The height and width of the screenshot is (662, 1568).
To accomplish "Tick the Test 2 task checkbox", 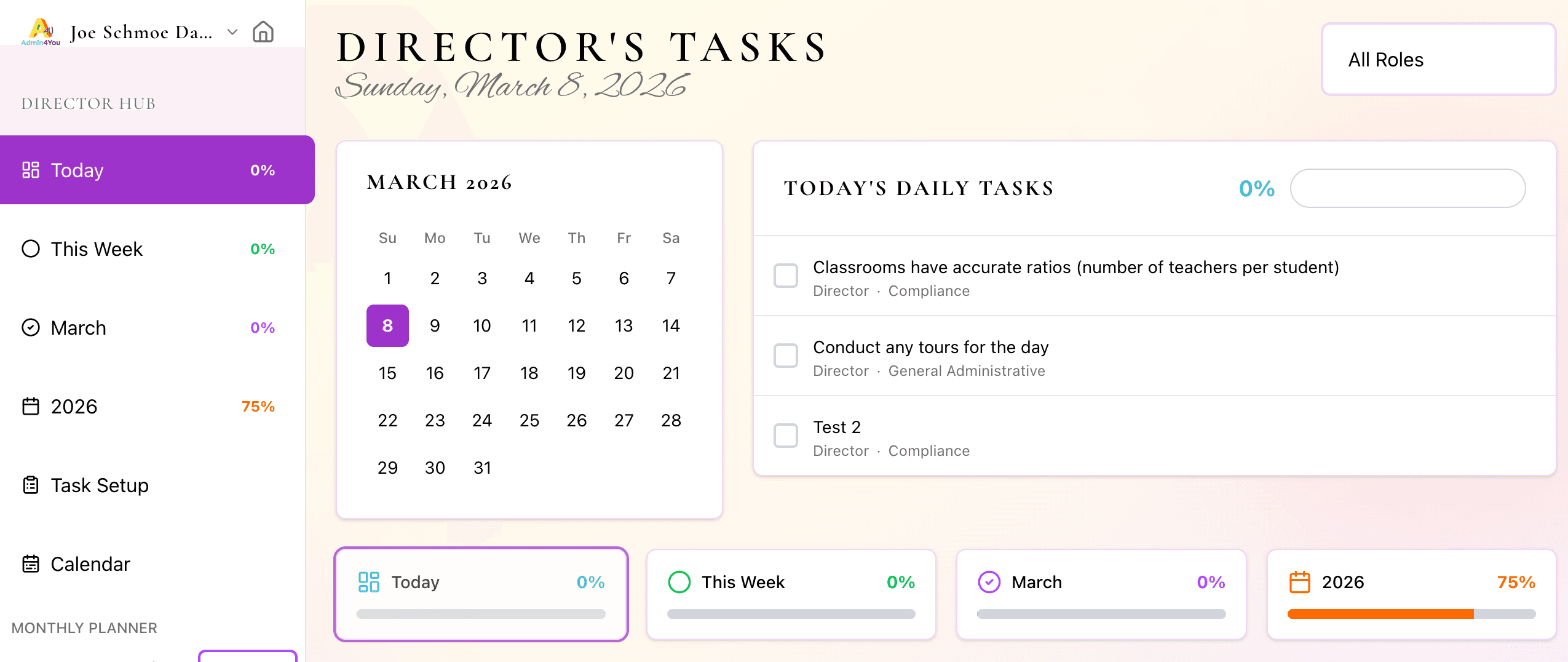I will 785,436.
